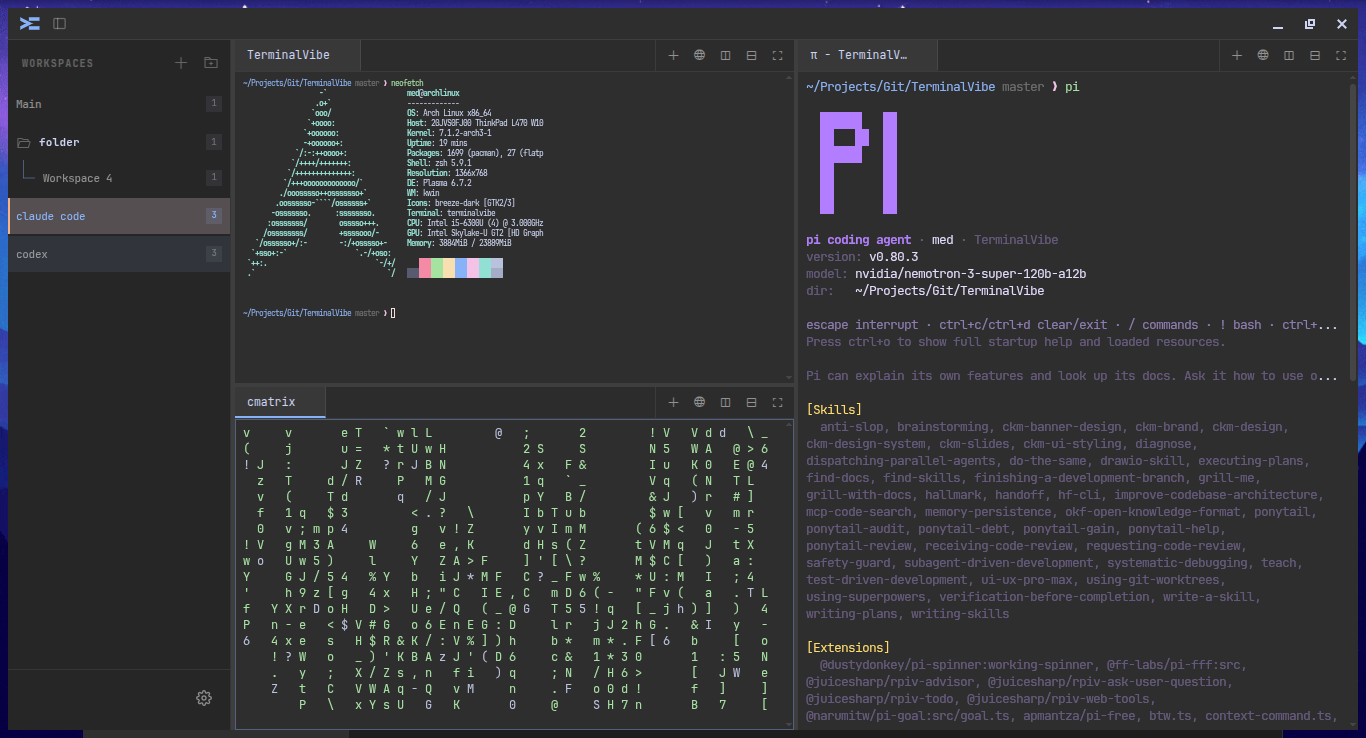Screen dimensions: 1366x738
Task: Split cmatrix pane vertically
Action: 726,402
